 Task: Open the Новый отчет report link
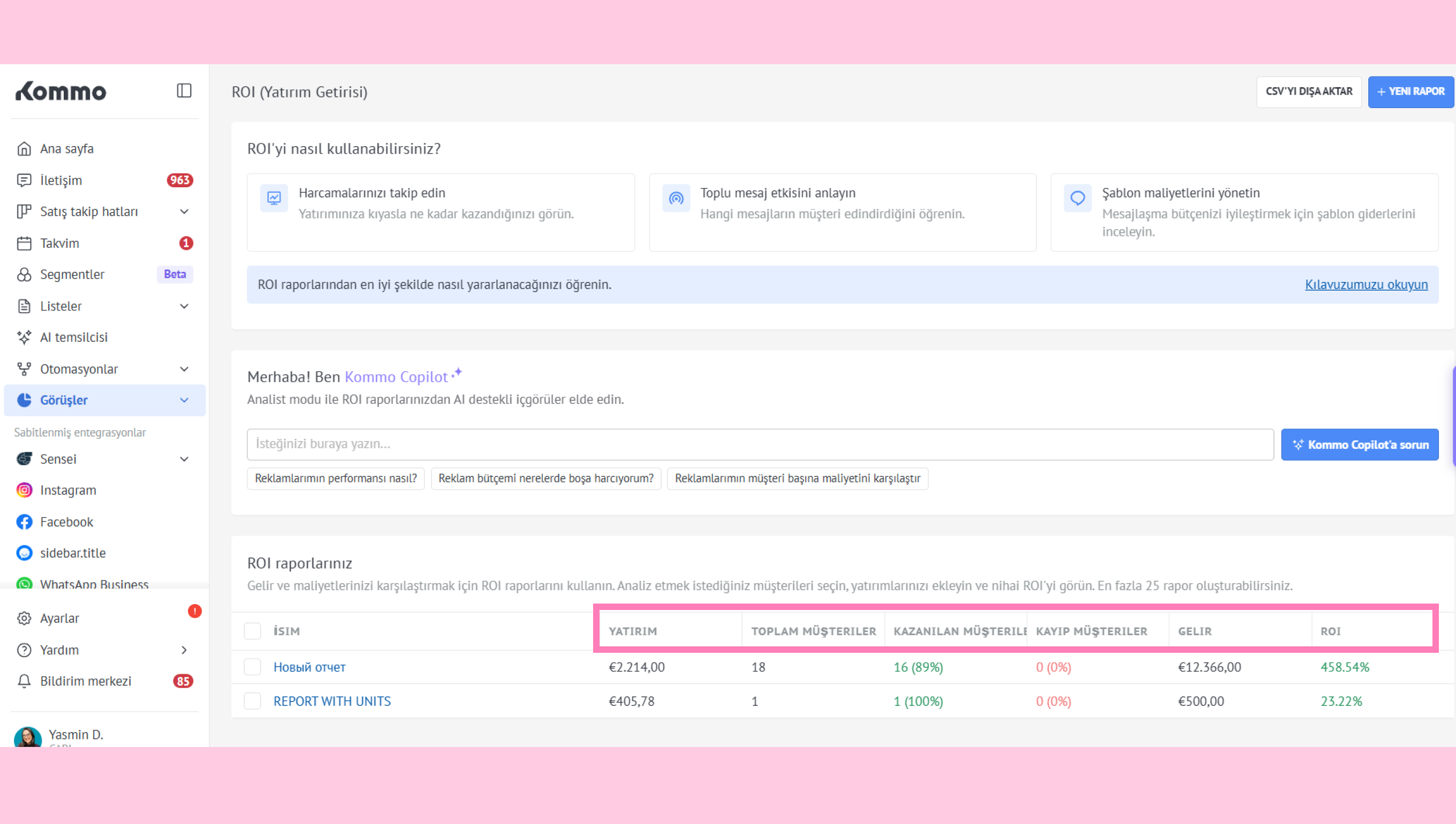click(309, 667)
